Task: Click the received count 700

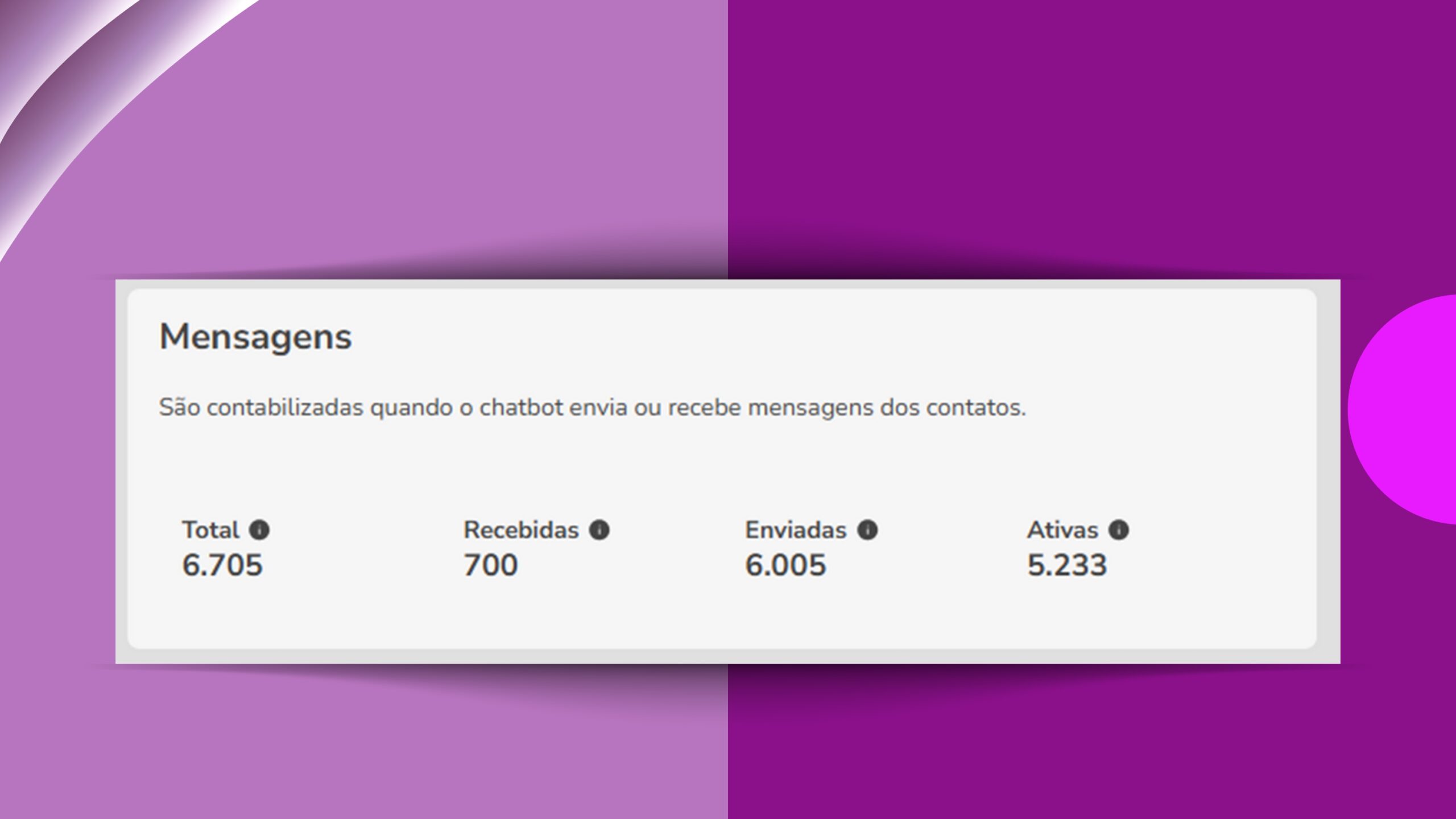Action: click(x=490, y=565)
